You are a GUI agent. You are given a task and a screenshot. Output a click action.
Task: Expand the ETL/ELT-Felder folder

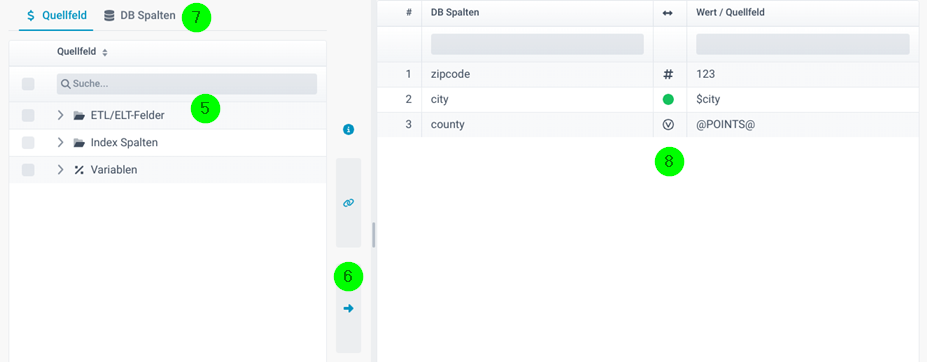(x=60, y=115)
